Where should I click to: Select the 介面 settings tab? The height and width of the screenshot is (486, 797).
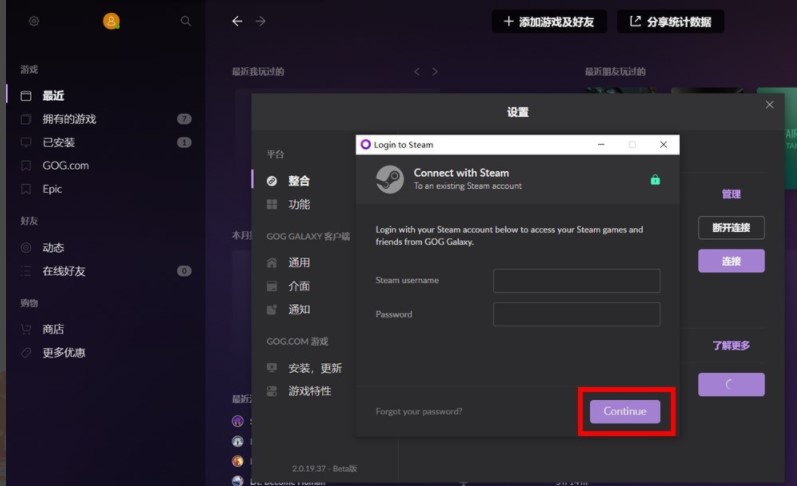point(299,286)
